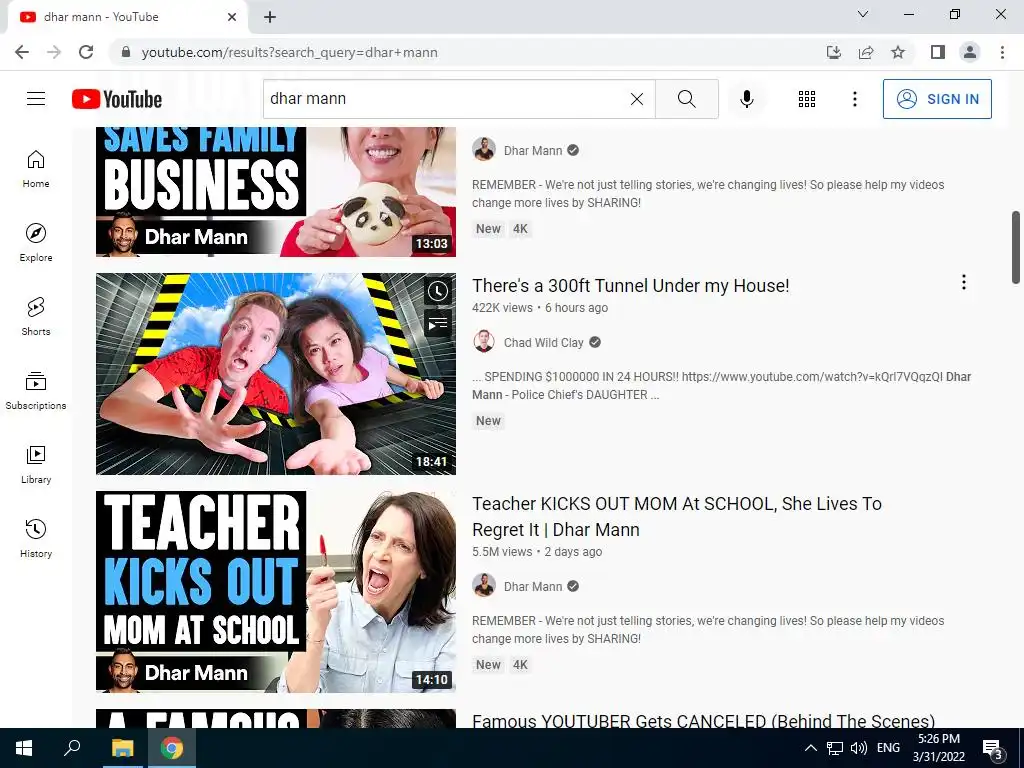The image size is (1024, 768).
Task: Open Library in the sidebar
Action: [36, 464]
